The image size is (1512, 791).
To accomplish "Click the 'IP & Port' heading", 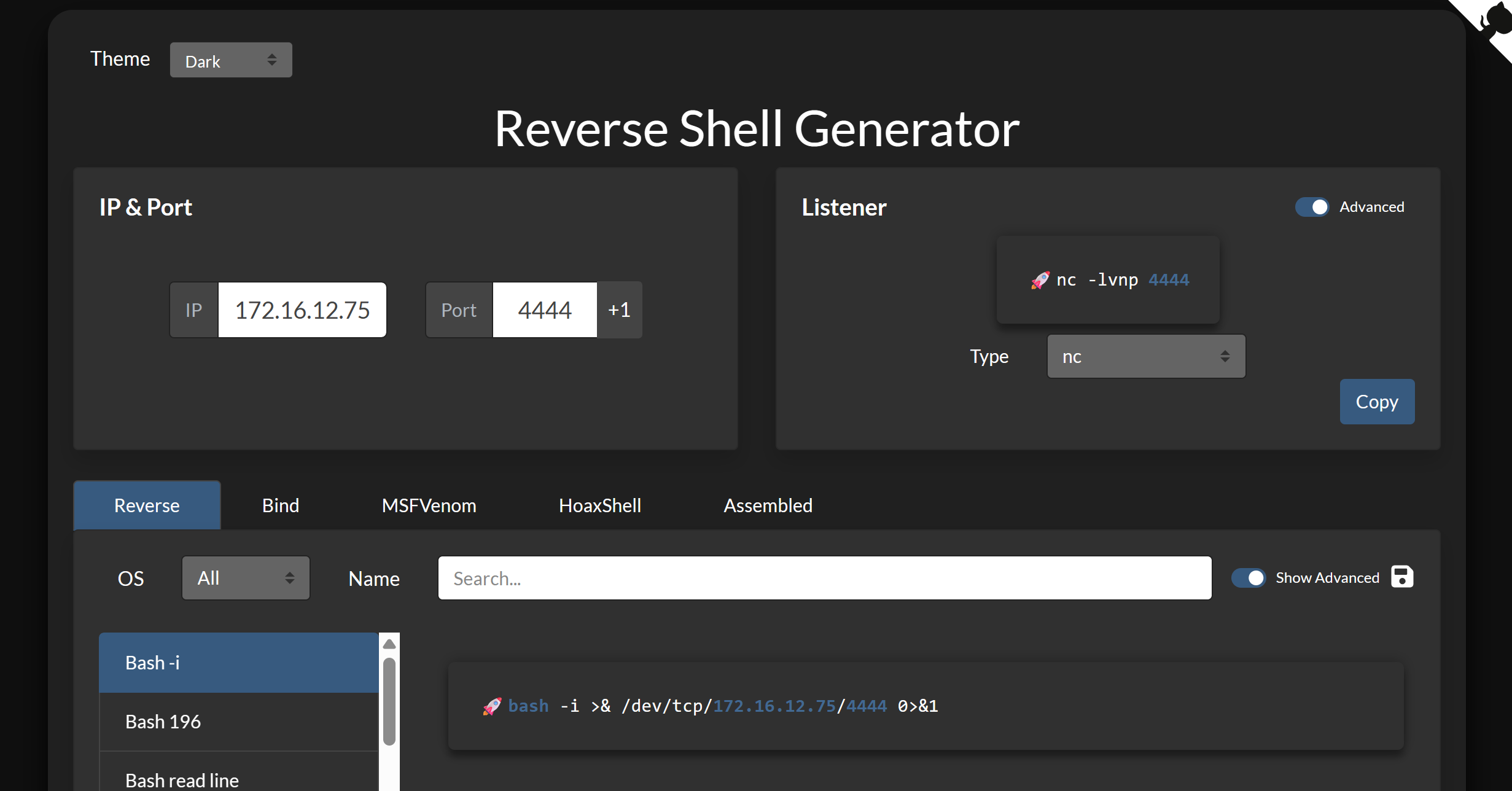I will (146, 208).
